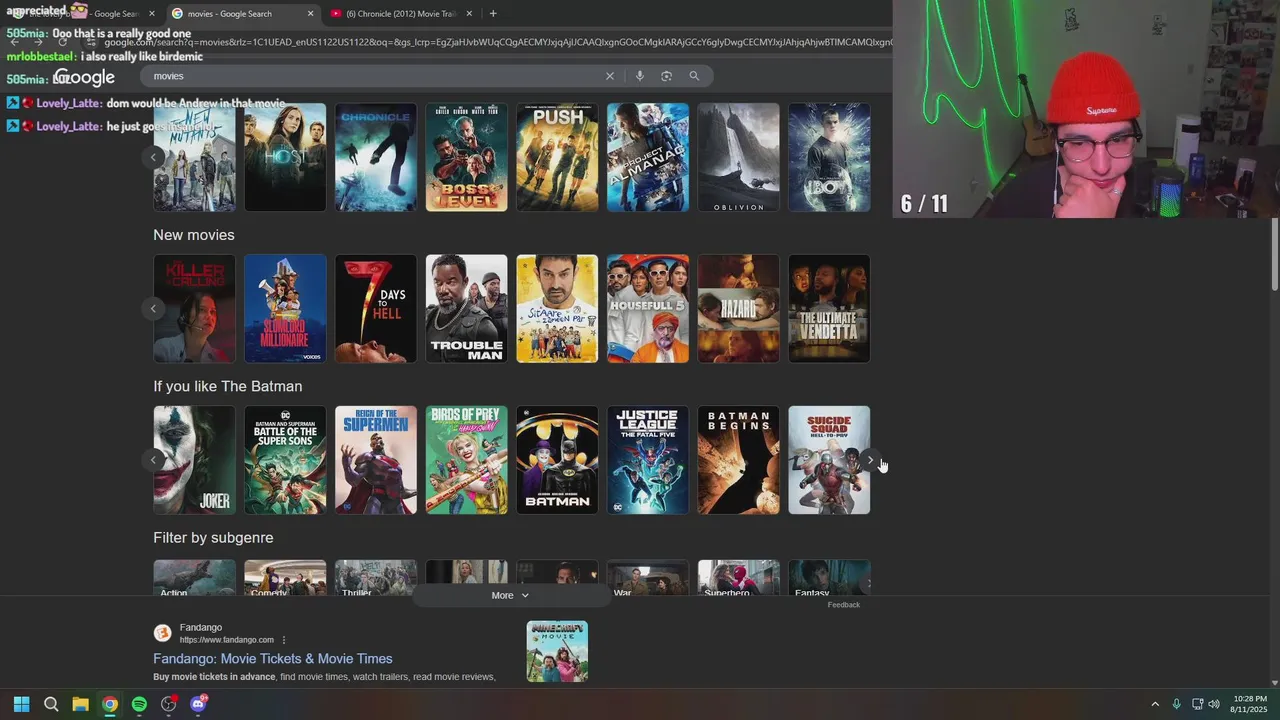Show hidden tray icons chevron
Image resolution: width=1280 pixels, height=720 pixels.
coord(1155,704)
